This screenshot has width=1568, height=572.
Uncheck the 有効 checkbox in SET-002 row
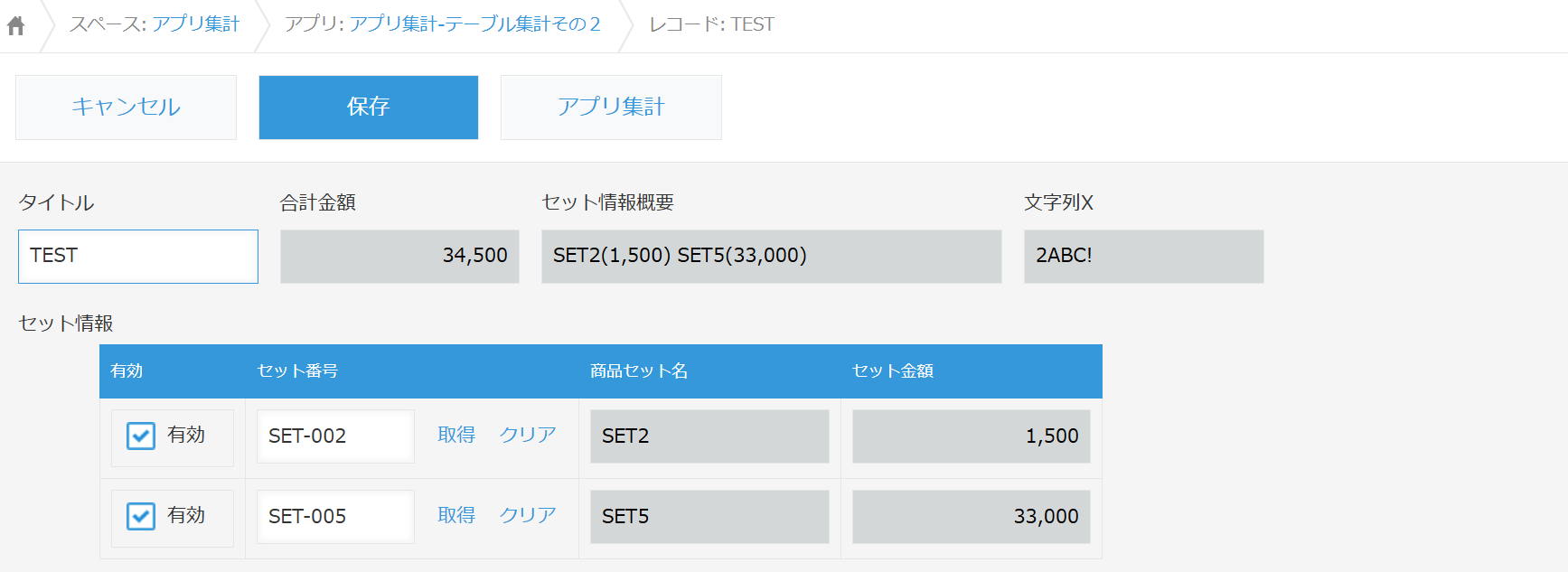[x=141, y=436]
